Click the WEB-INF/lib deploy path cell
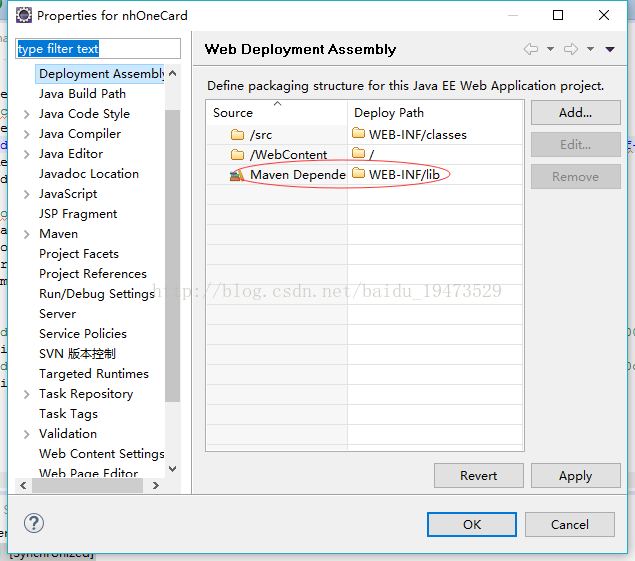The width and height of the screenshot is (635, 561). coord(435,175)
